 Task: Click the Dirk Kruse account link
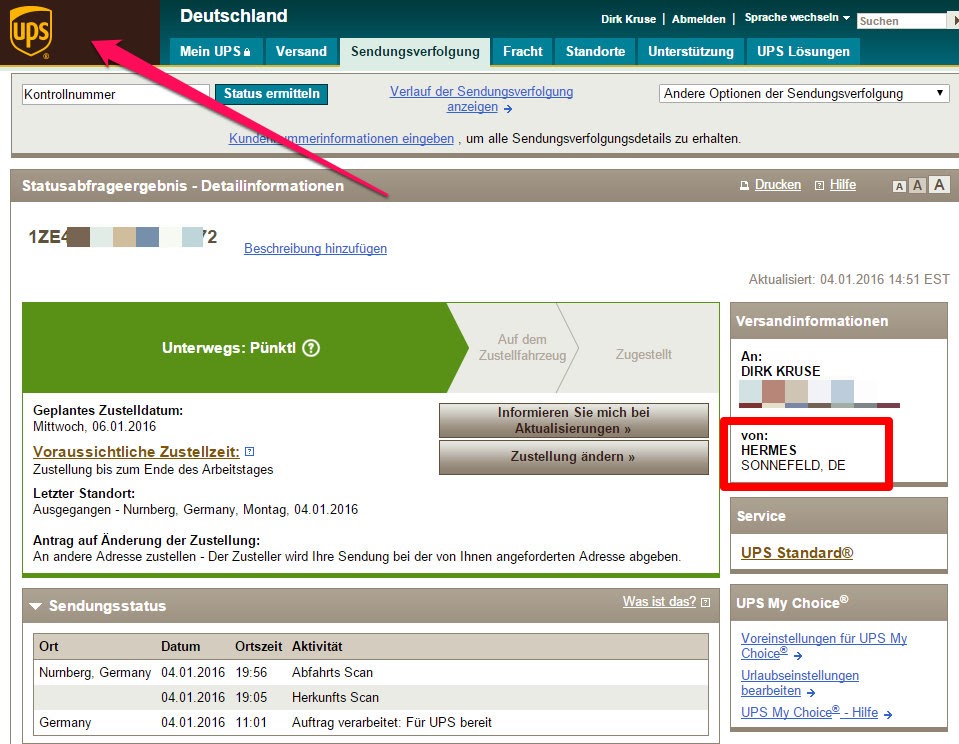coord(628,19)
